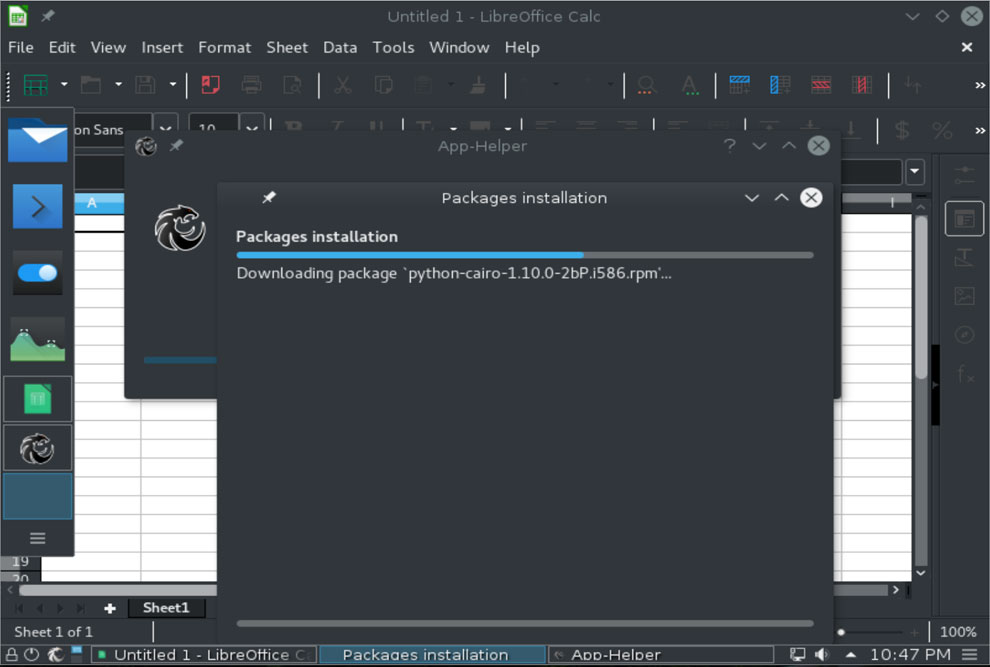Click the volume speaker tray icon
Viewport: 990px width, 667px height.
(821, 654)
